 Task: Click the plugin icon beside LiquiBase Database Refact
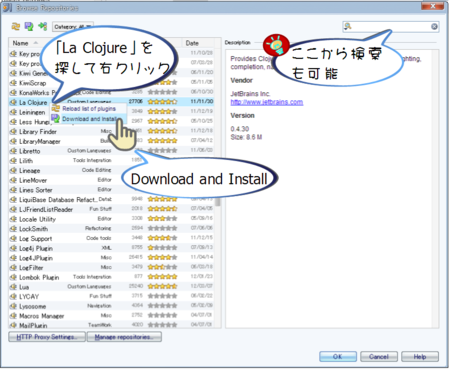(13, 199)
